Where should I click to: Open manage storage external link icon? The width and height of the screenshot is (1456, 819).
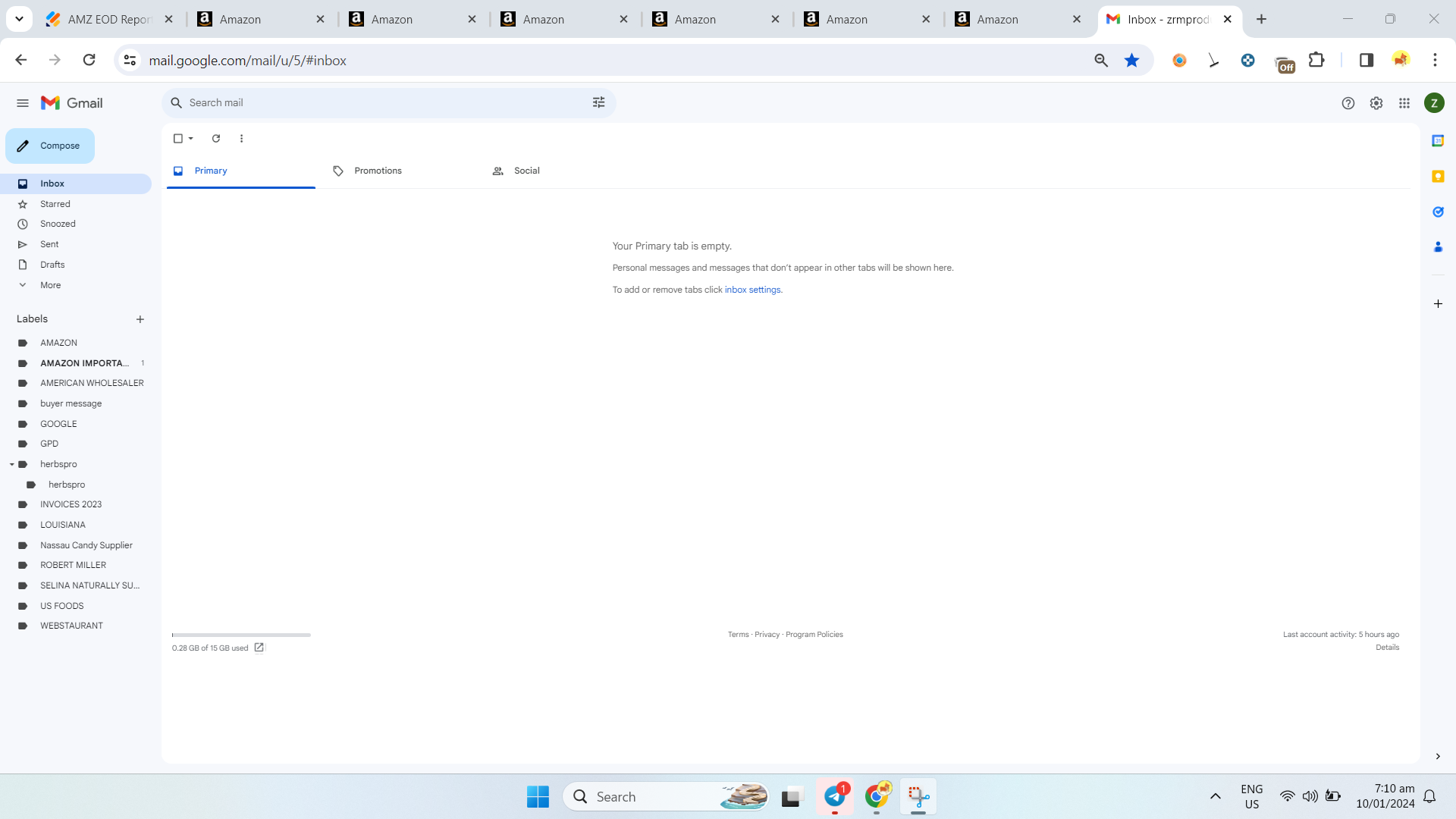[x=259, y=648]
